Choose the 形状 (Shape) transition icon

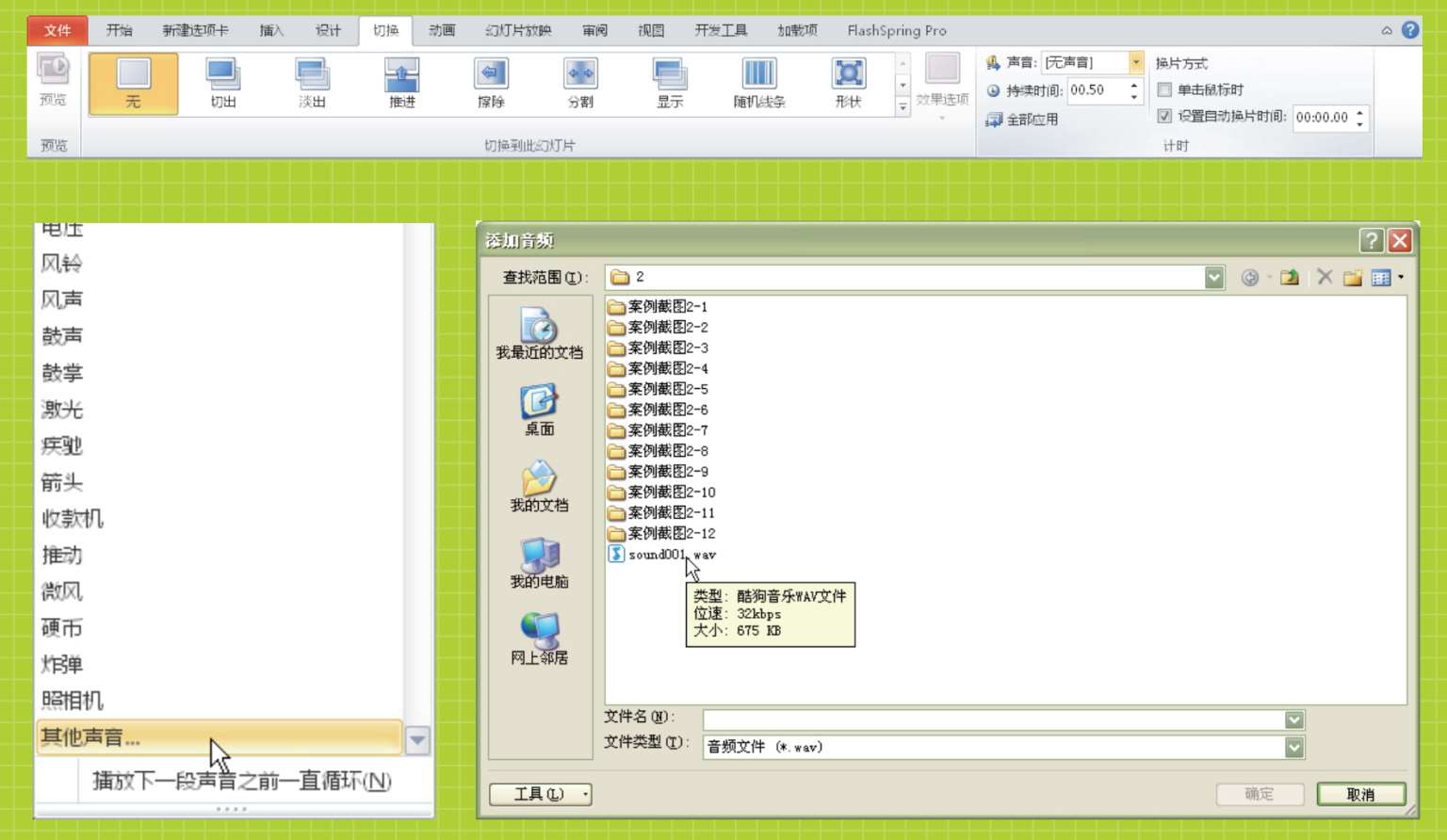848,83
